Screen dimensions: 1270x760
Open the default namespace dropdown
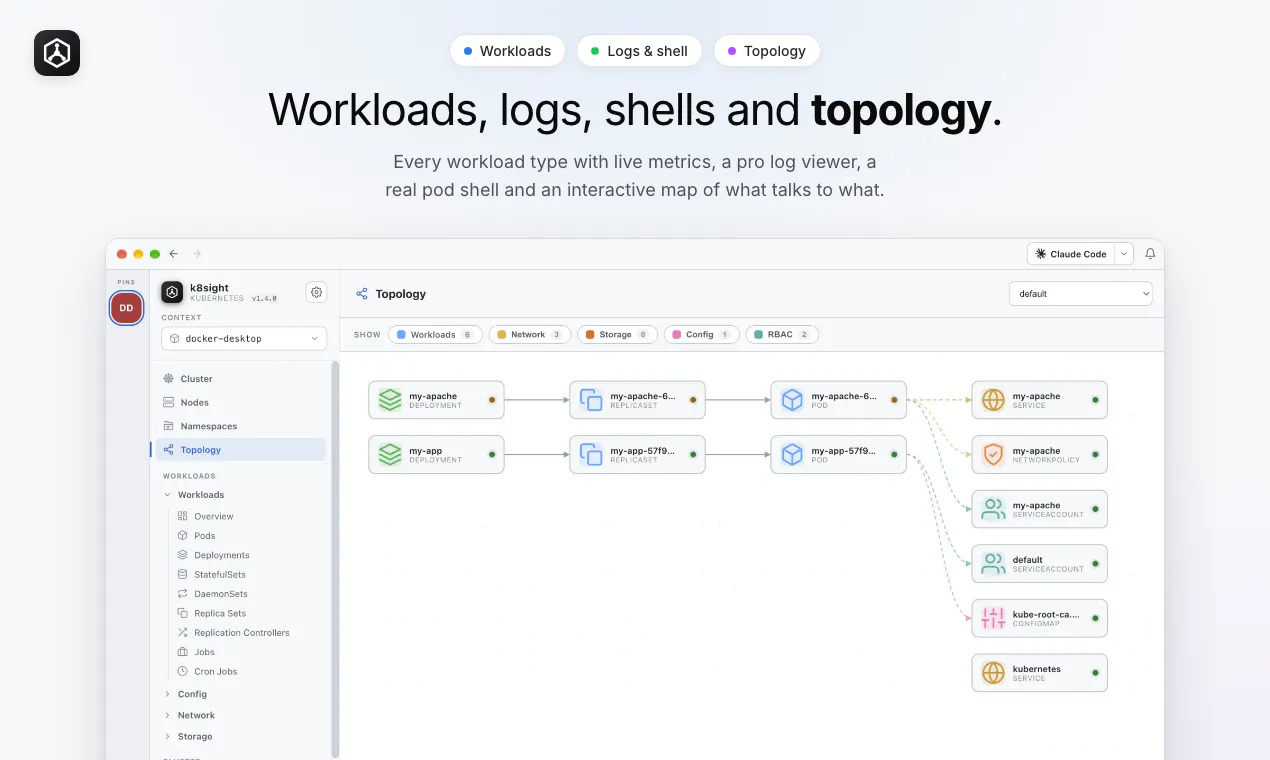point(1080,294)
